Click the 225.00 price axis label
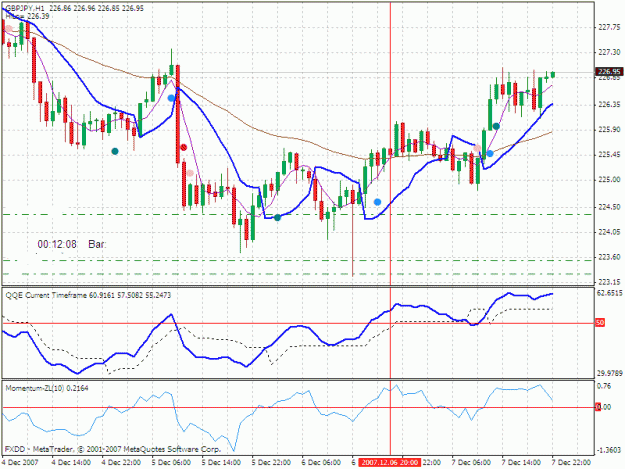625x469 pixels. pos(609,180)
